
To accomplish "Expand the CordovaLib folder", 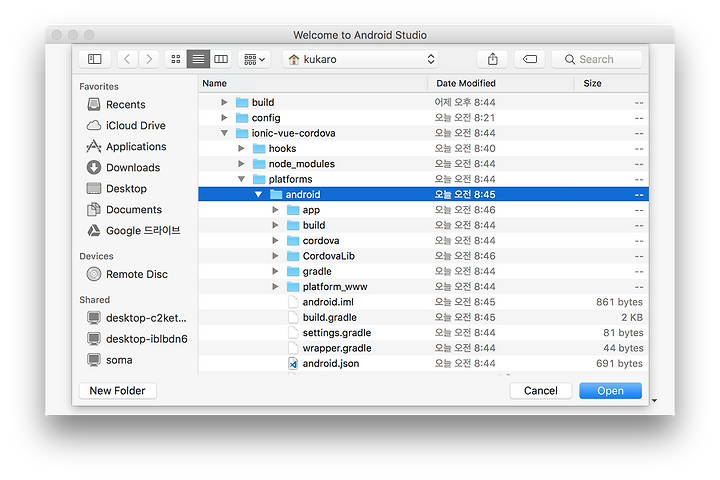I will click(x=275, y=256).
